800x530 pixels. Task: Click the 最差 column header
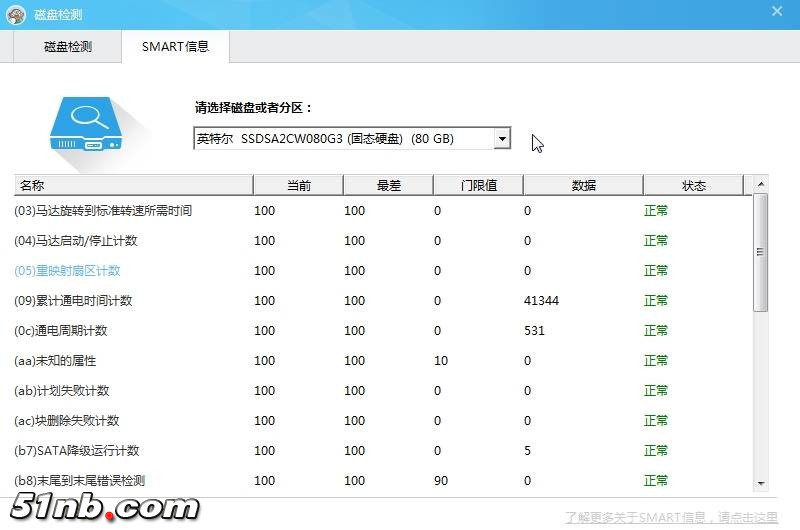click(388, 186)
